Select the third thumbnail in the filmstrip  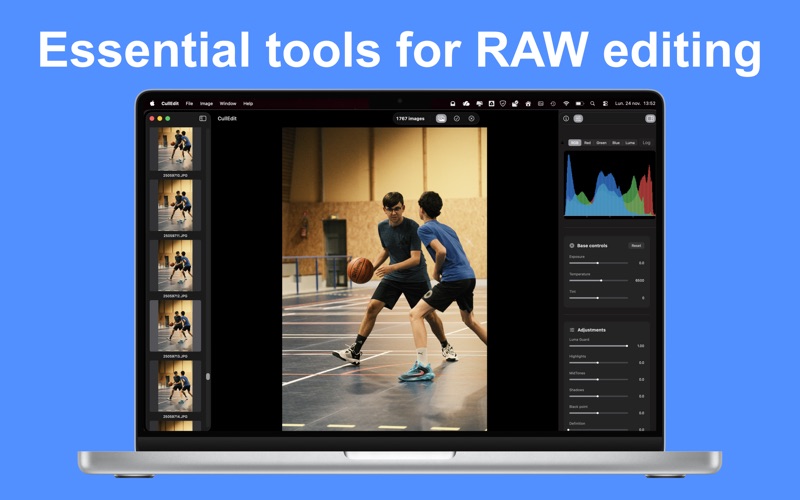[175, 265]
